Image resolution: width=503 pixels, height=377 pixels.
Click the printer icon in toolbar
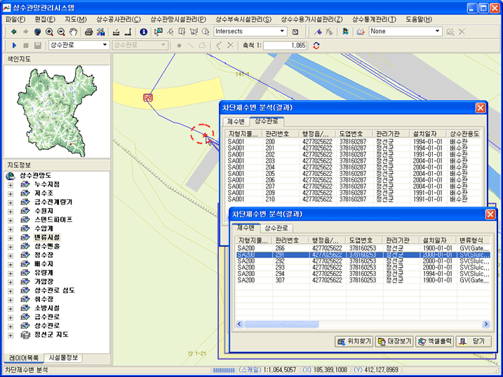tap(88, 32)
